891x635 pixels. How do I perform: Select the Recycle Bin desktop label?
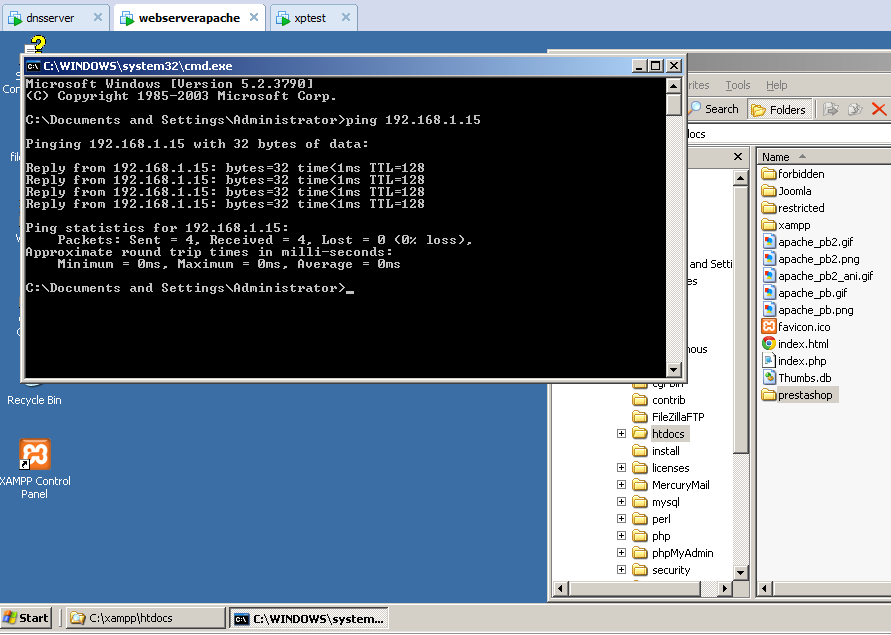click(x=34, y=400)
